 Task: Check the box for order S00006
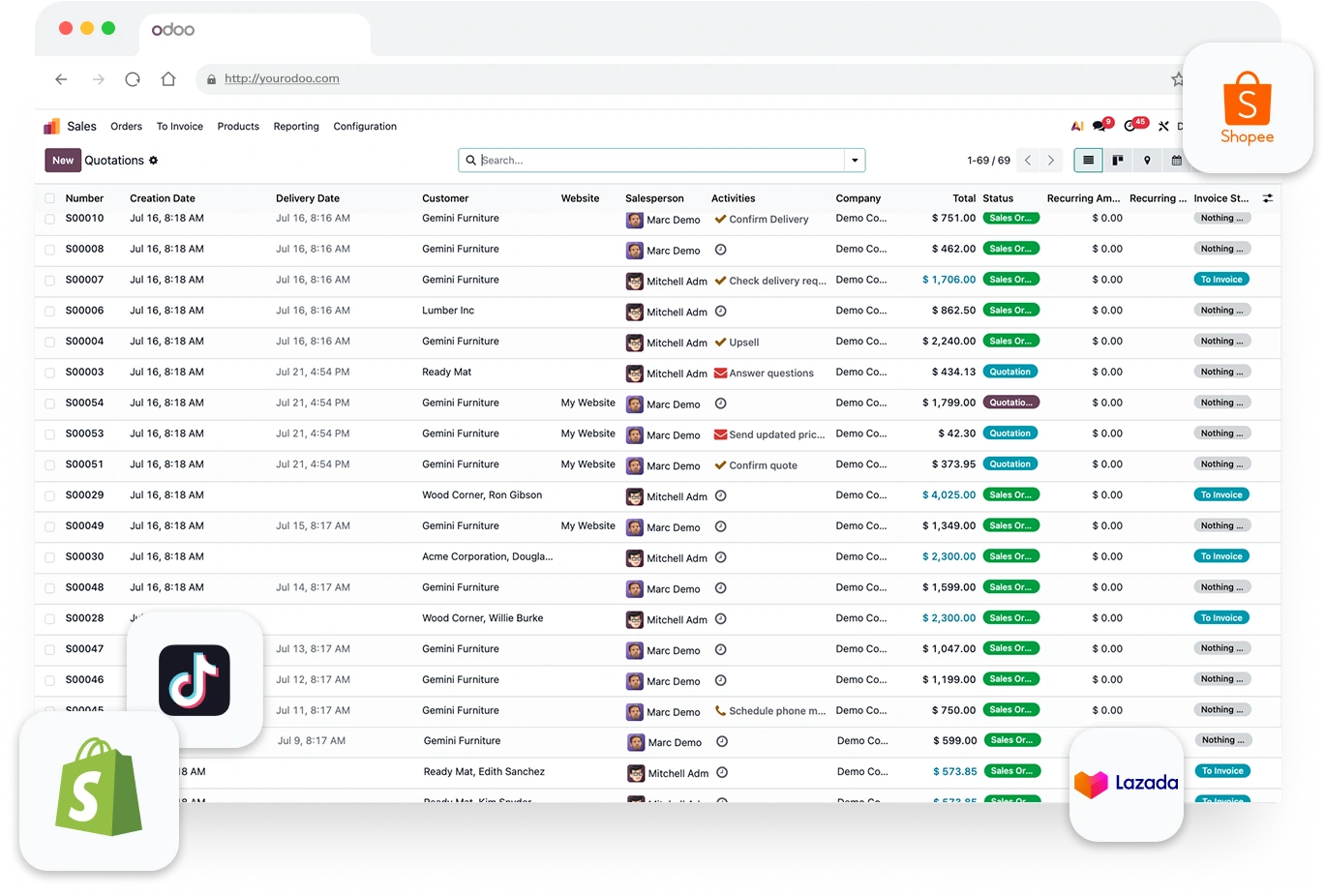tap(50, 312)
